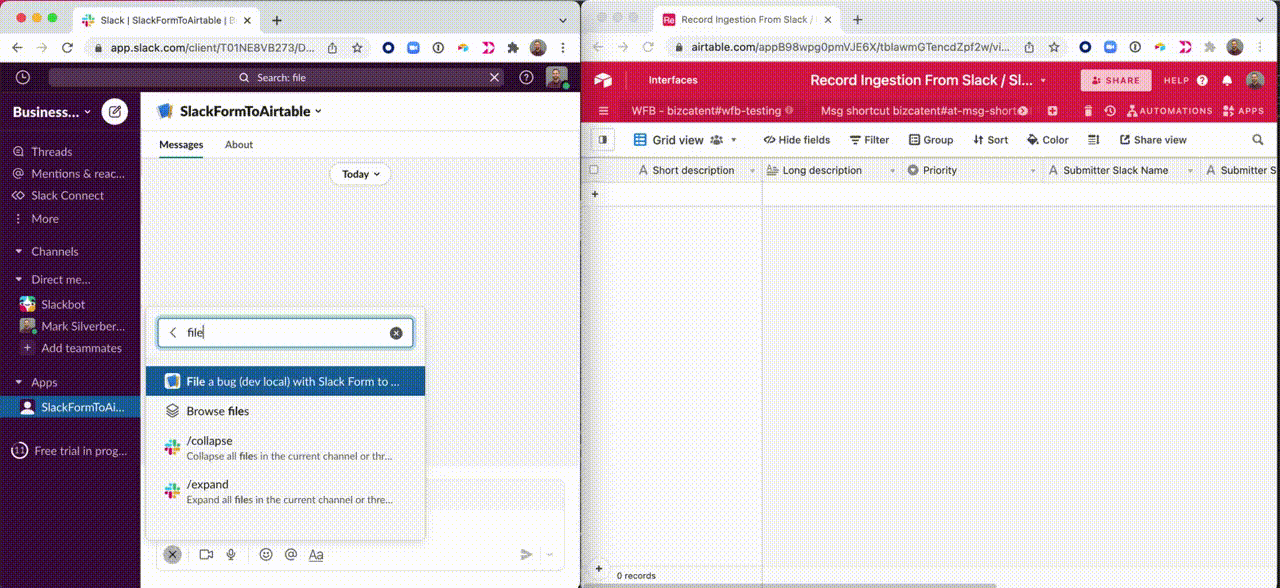Clear the 'file' shortcut search text

pos(396,333)
